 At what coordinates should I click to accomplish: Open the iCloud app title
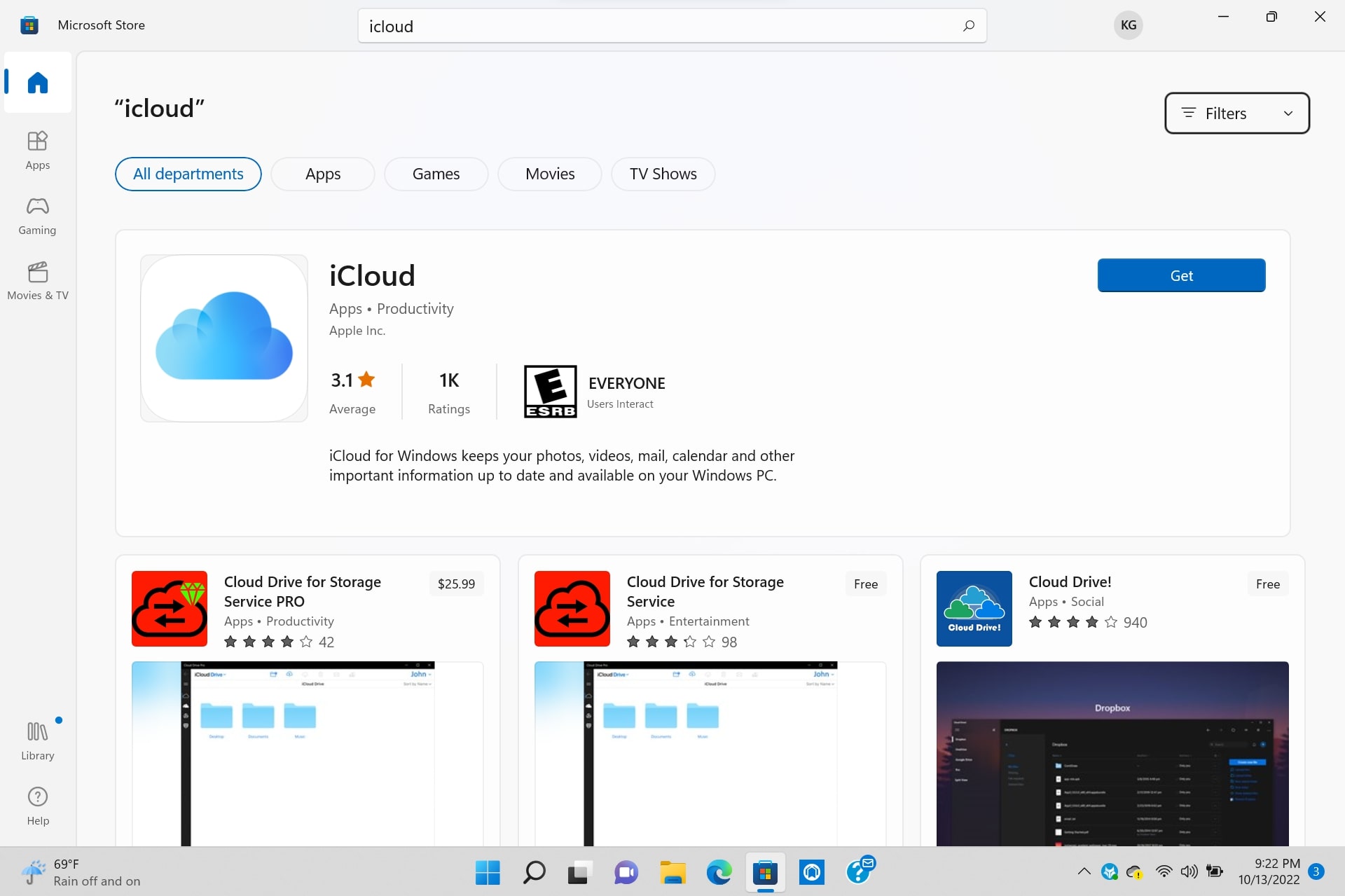point(372,275)
